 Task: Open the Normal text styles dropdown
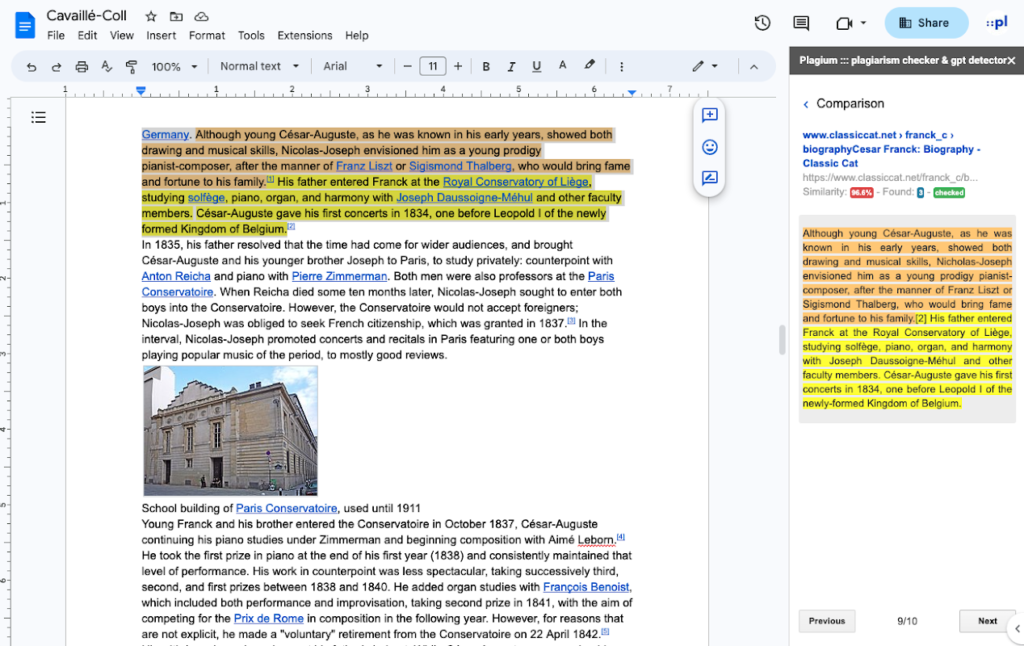[258, 66]
